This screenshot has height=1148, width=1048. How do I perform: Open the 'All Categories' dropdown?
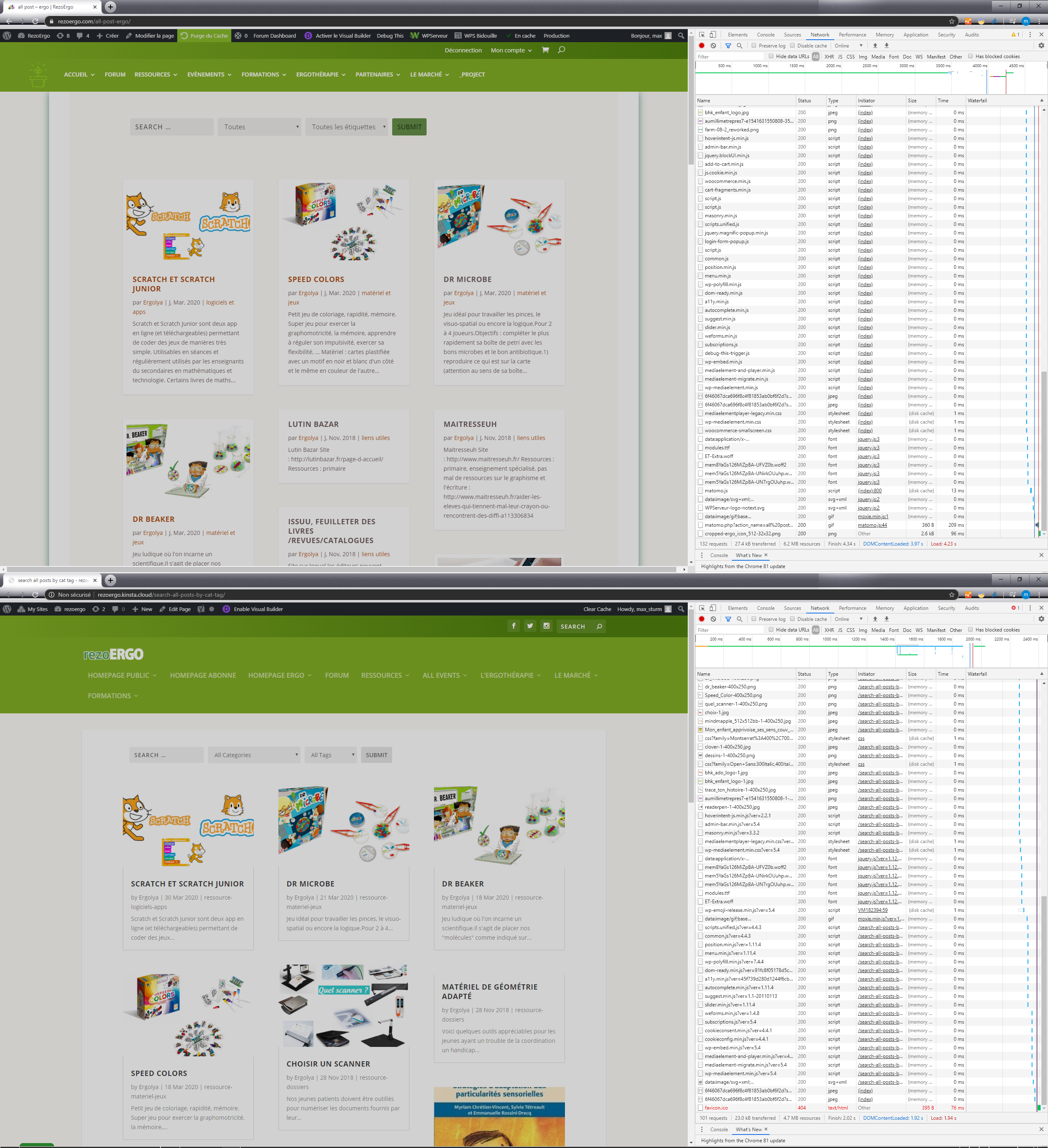click(255, 755)
